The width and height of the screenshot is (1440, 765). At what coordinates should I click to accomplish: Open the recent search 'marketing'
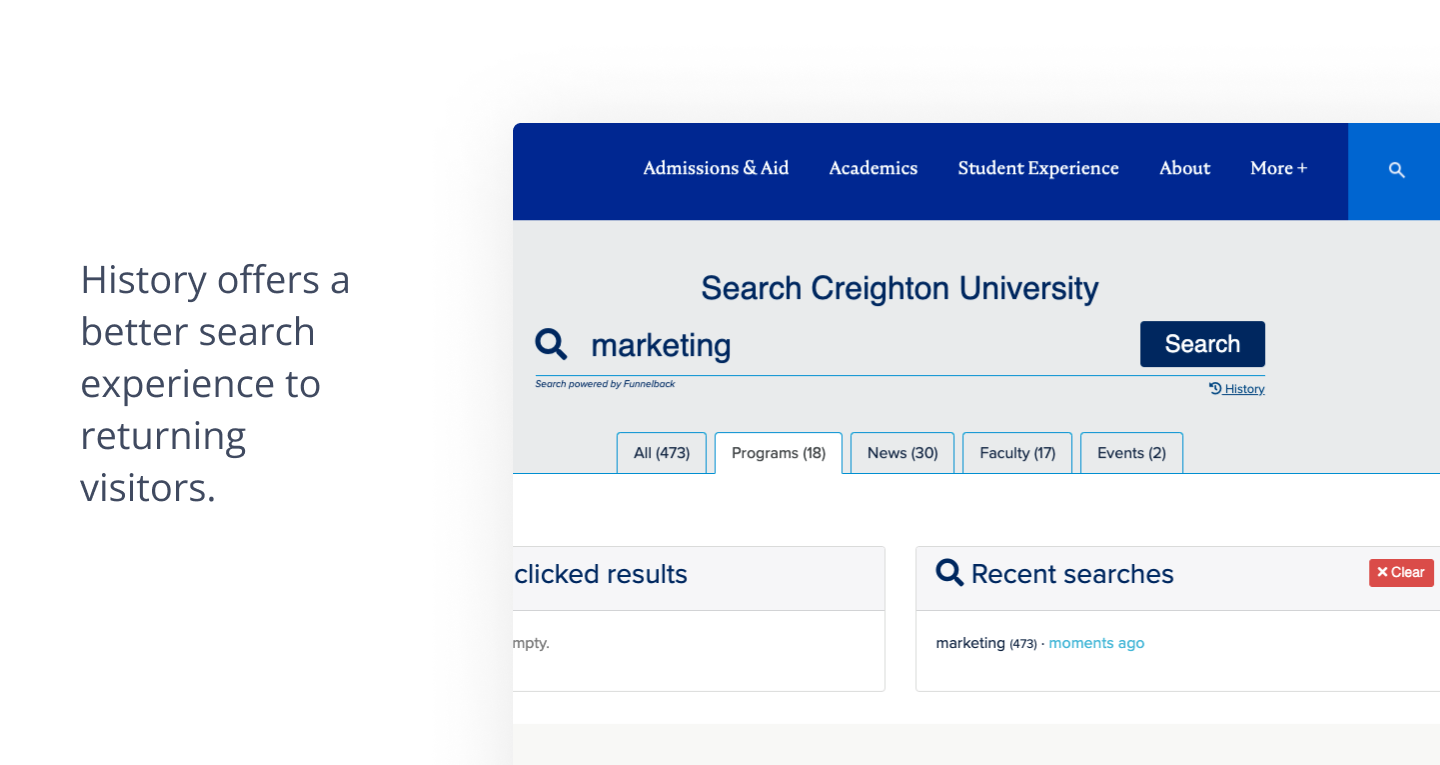click(970, 643)
